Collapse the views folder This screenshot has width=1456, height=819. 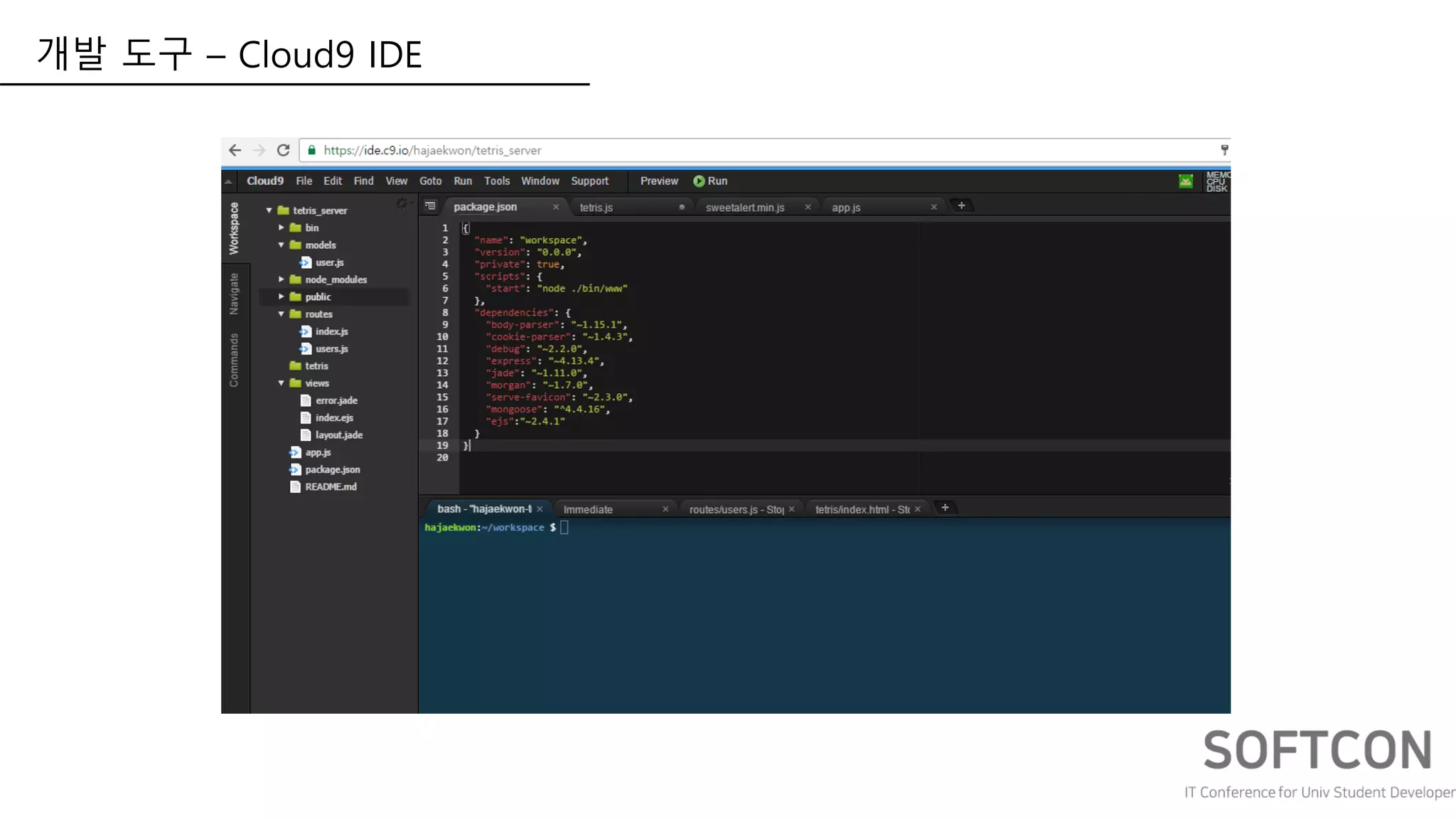(x=282, y=382)
